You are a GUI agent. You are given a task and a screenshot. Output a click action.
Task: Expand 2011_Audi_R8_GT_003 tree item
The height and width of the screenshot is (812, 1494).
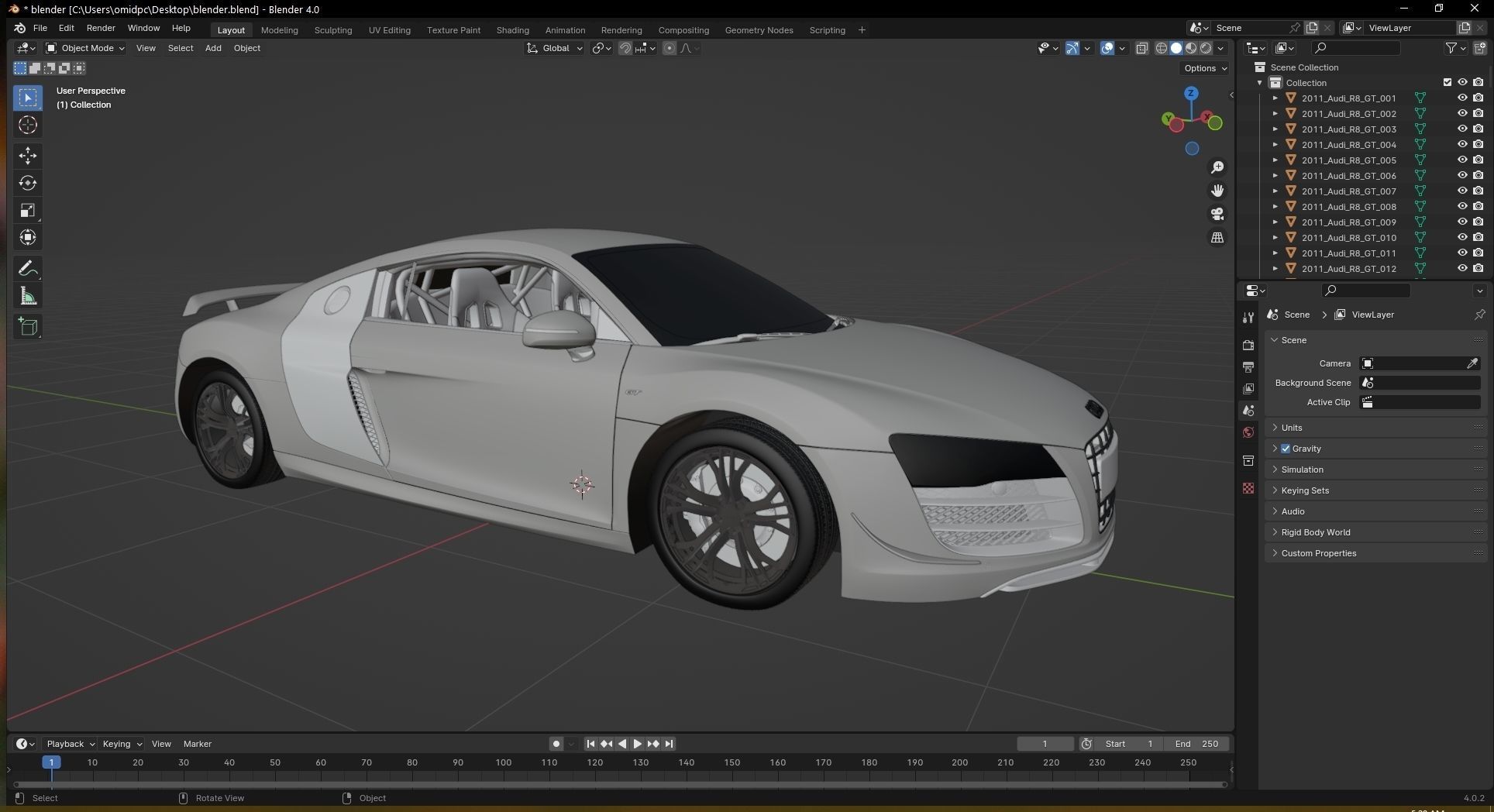pos(1275,129)
